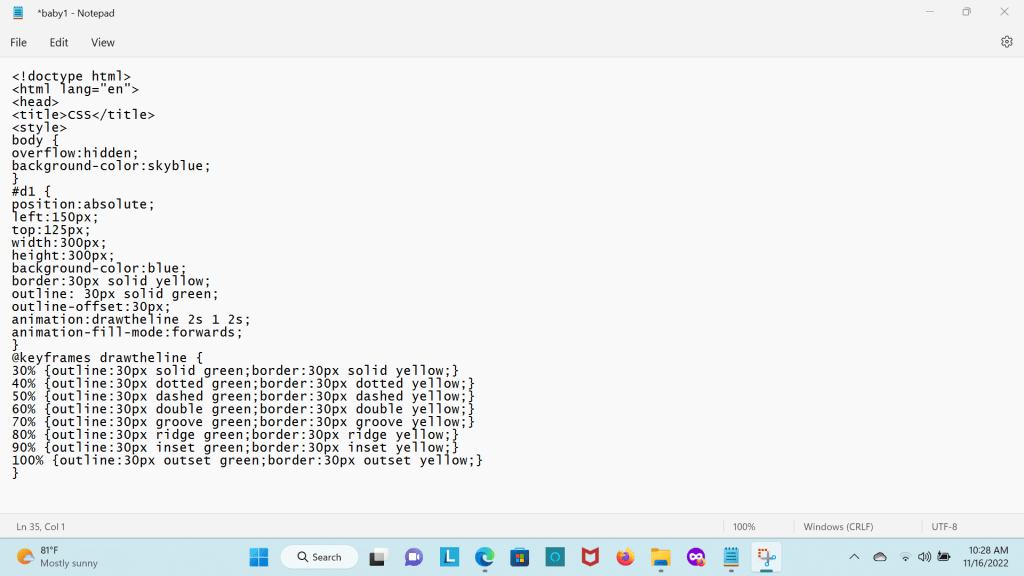
Task: Open Notepad settings gear icon
Action: point(1006,42)
